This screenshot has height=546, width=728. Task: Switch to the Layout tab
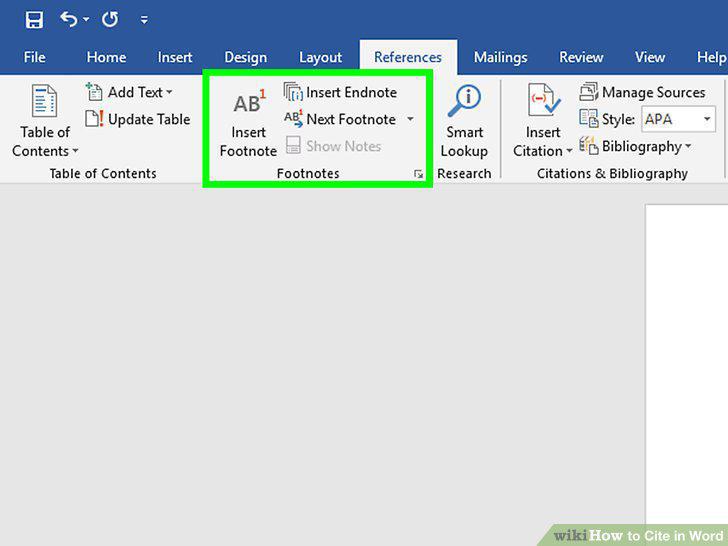pos(320,57)
